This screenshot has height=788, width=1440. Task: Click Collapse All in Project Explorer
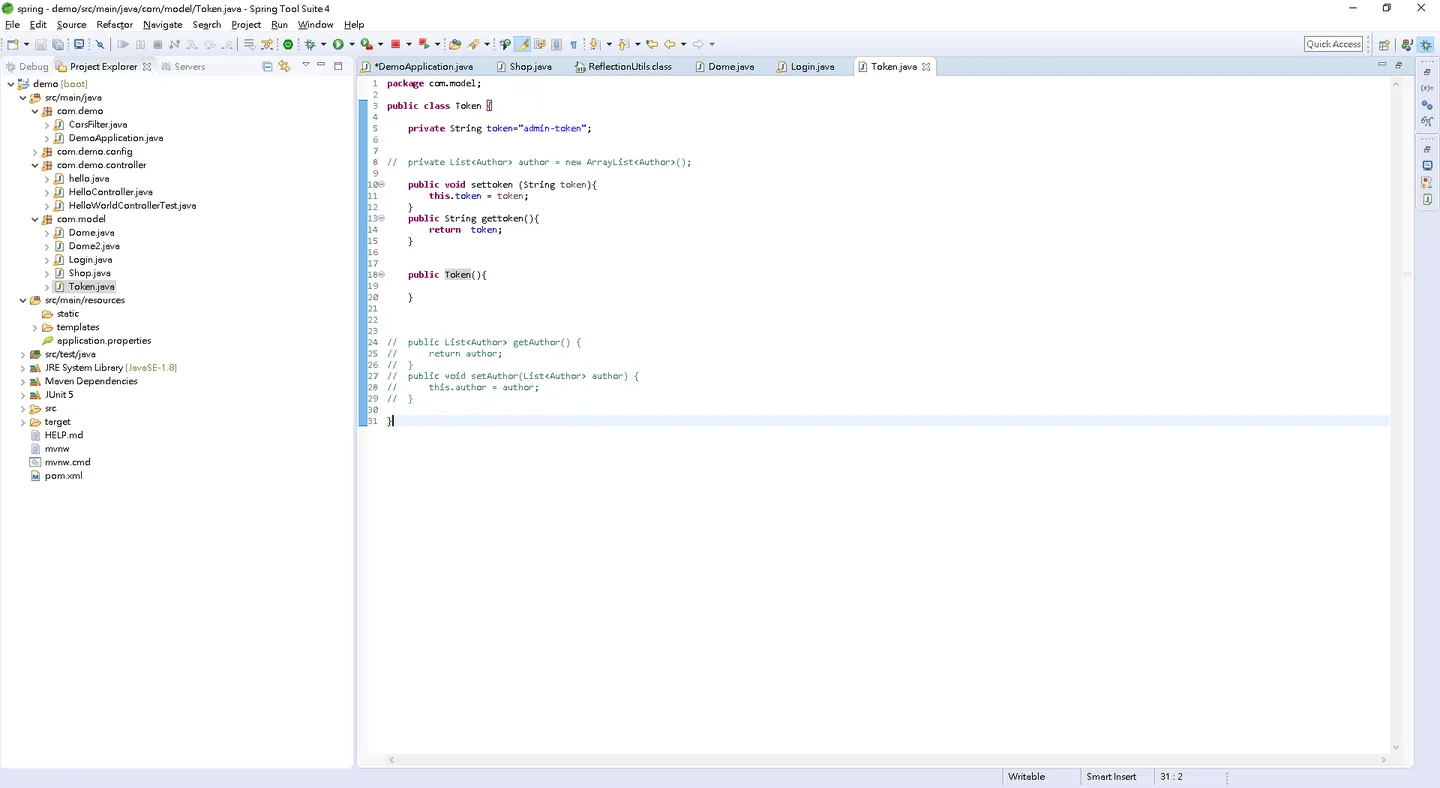267,66
